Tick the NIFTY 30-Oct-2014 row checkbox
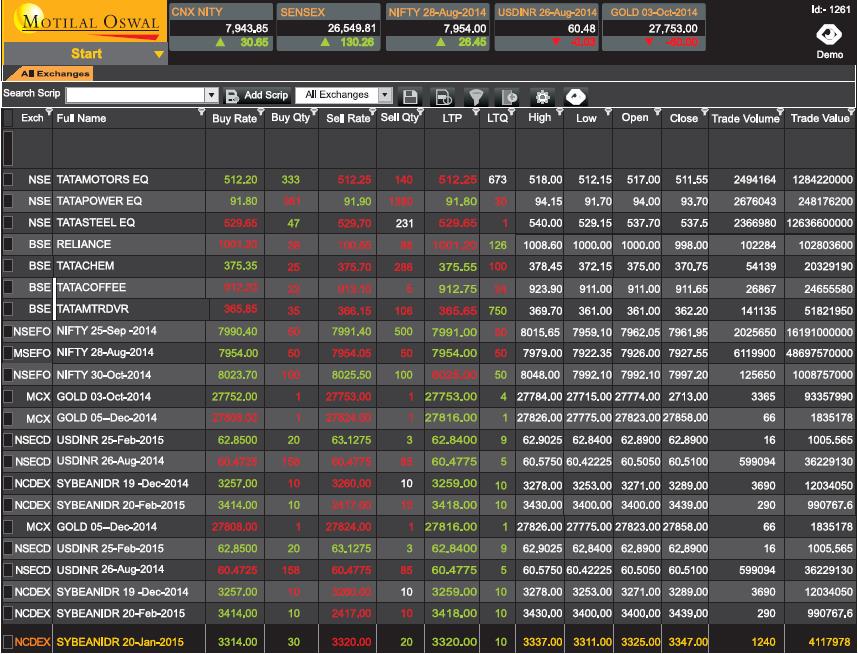Image resolution: width=858 pixels, height=654 pixels. click(x=8, y=375)
